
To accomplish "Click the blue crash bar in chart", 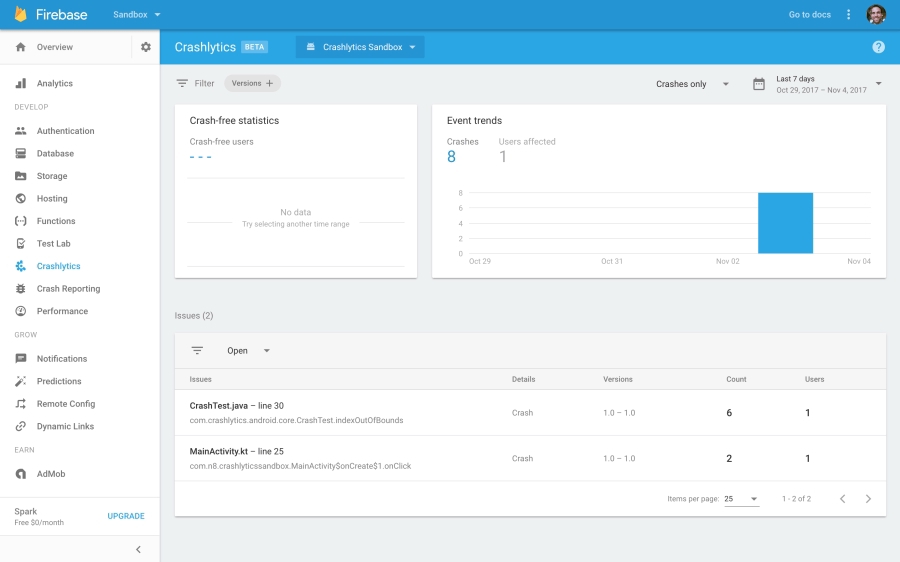I will pyautogui.click(x=785, y=223).
